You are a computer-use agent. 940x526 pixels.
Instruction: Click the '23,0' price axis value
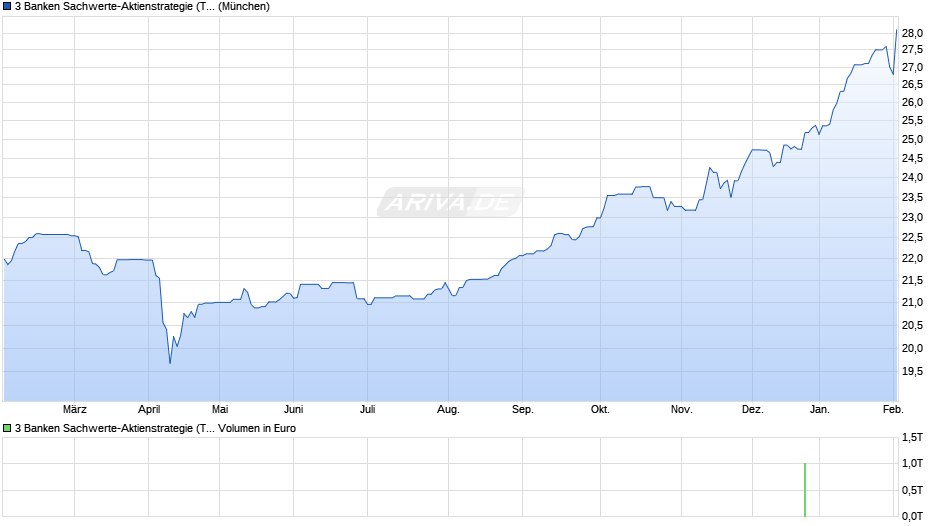click(x=912, y=218)
